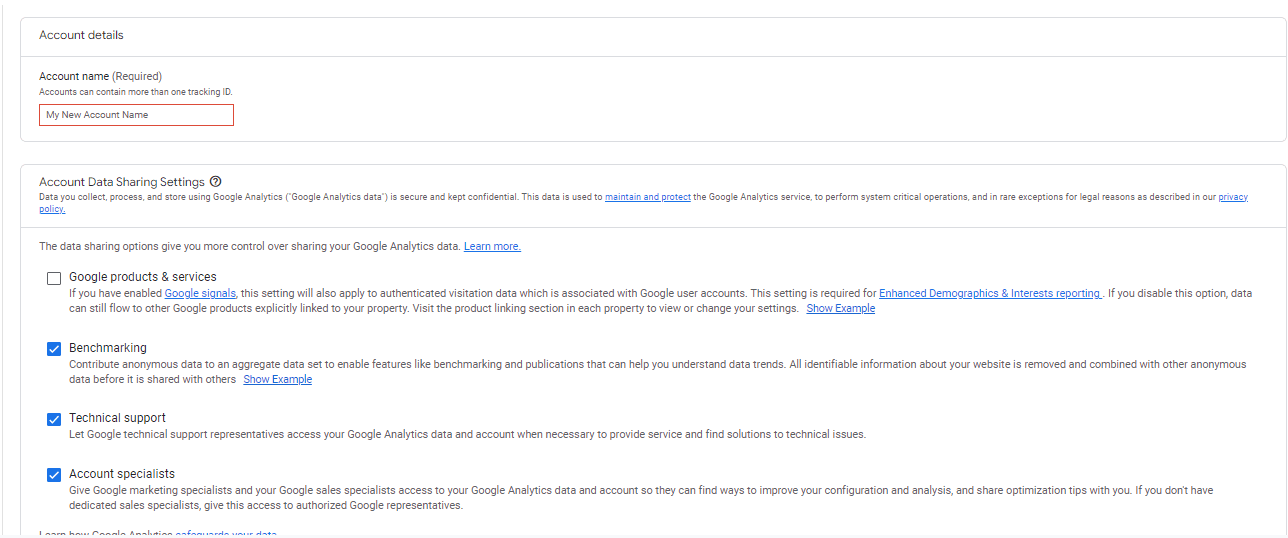The image size is (1288, 538).
Task: Open the privacy policy link
Action: tap(1233, 197)
